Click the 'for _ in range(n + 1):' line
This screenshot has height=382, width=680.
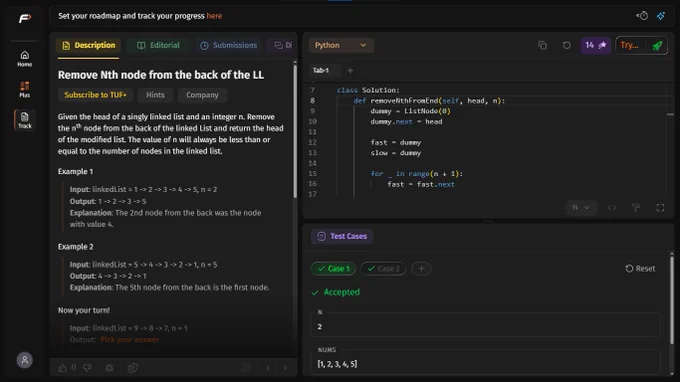417,173
